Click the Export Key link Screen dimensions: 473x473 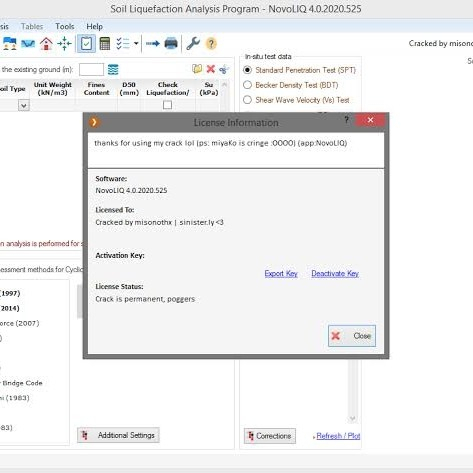click(281, 274)
